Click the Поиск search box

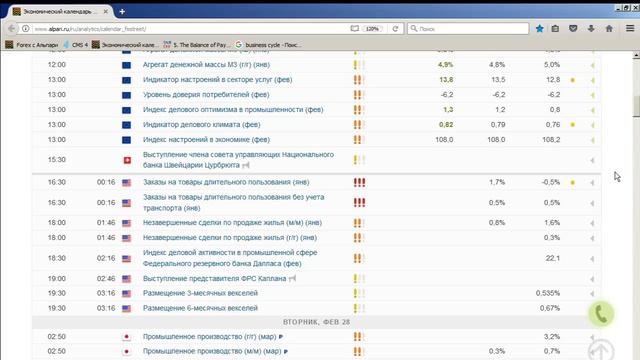coord(468,29)
